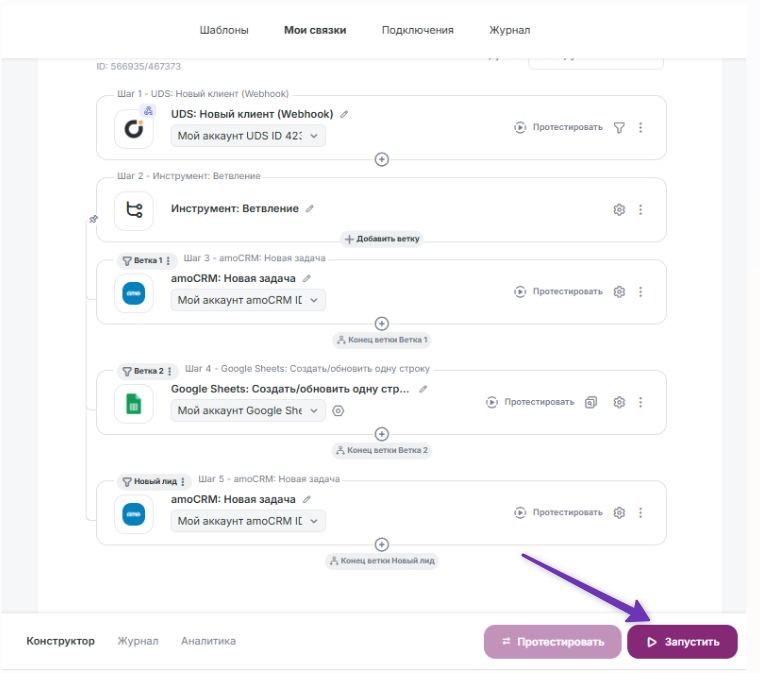The height and width of the screenshot is (673, 760).
Task: Open Мой аккаунт UDS account dropdown
Action: pyautogui.click(x=248, y=137)
